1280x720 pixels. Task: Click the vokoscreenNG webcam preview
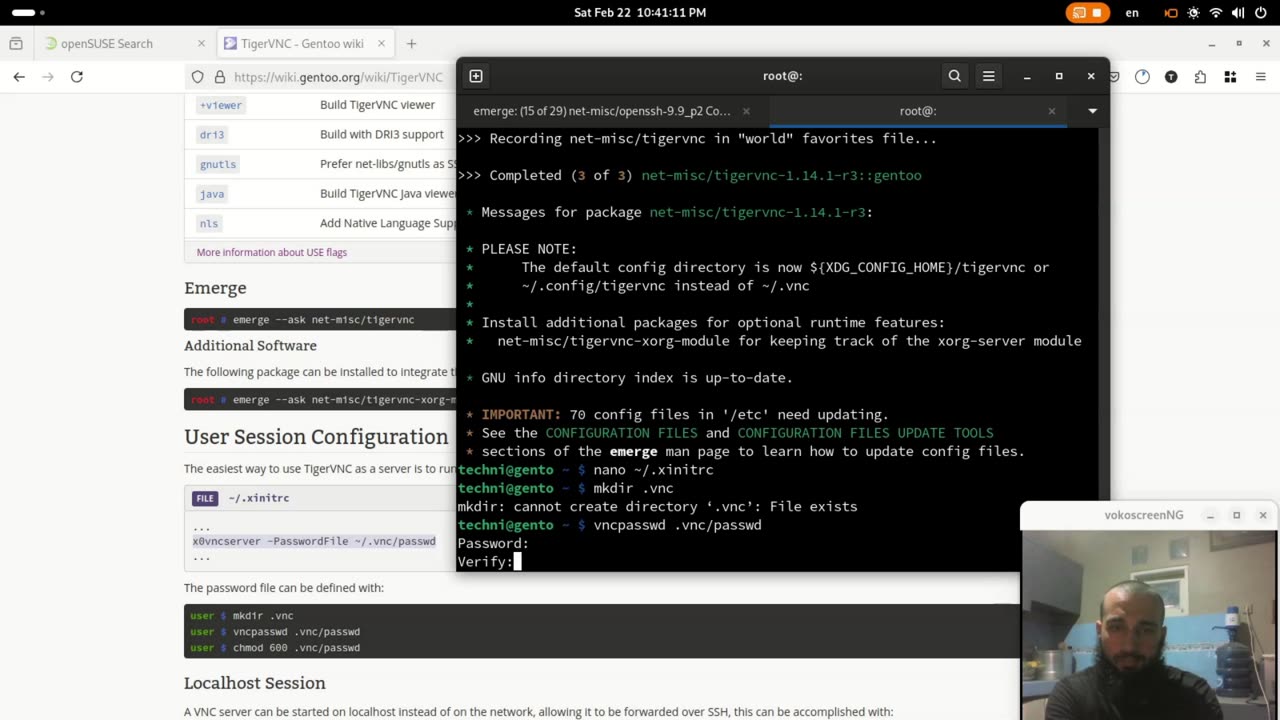pos(1148,624)
